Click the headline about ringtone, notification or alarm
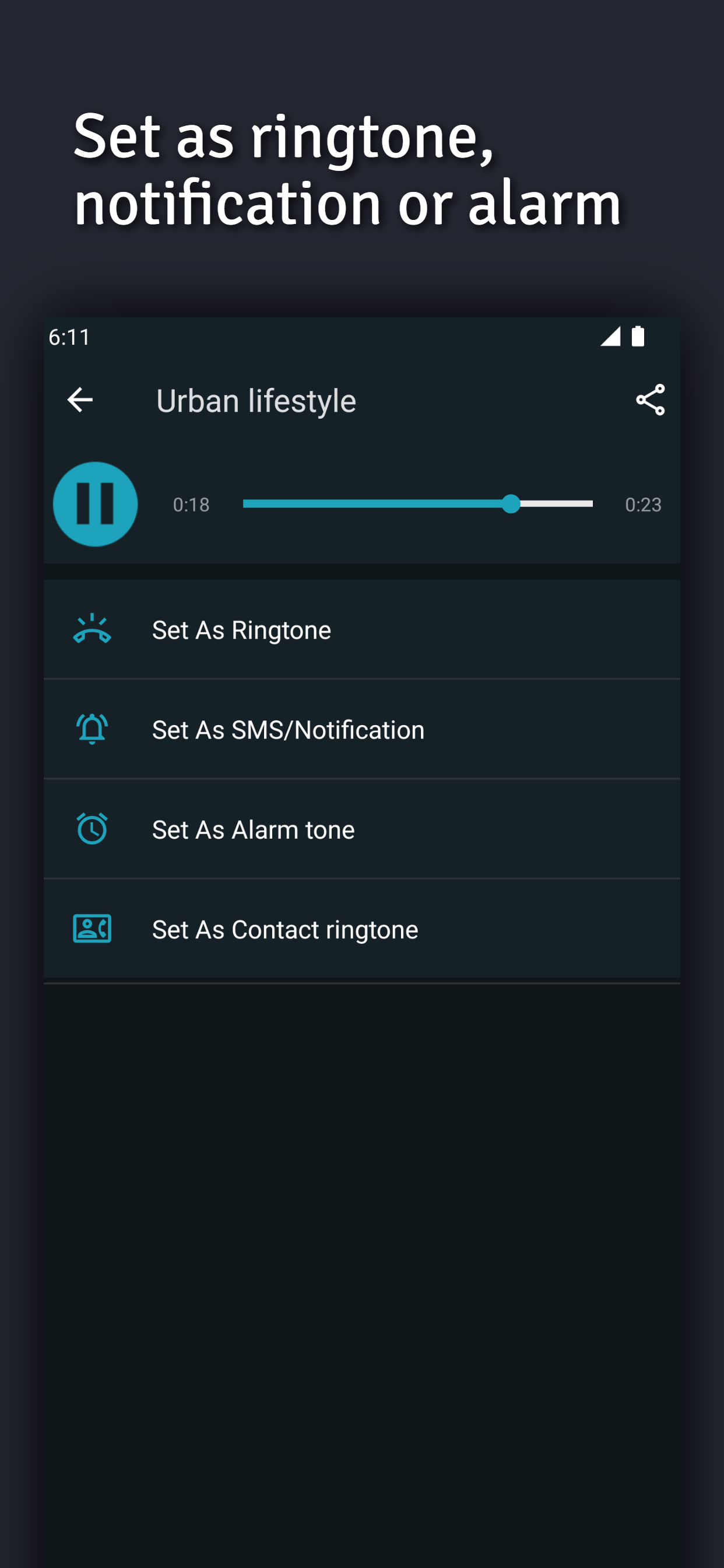This screenshot has width=724, height=1568. [x=347, y=169]
